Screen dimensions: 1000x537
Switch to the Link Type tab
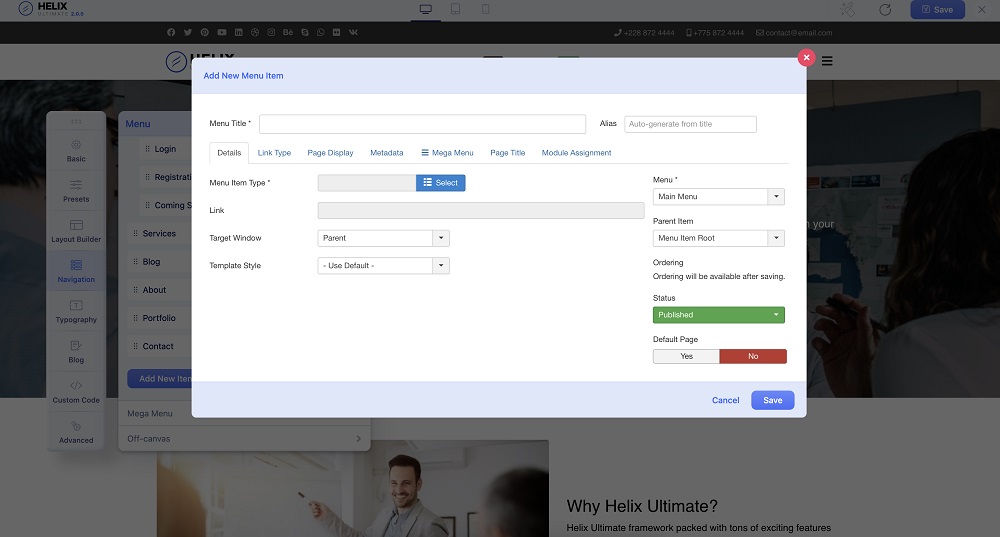coord(274,153)
